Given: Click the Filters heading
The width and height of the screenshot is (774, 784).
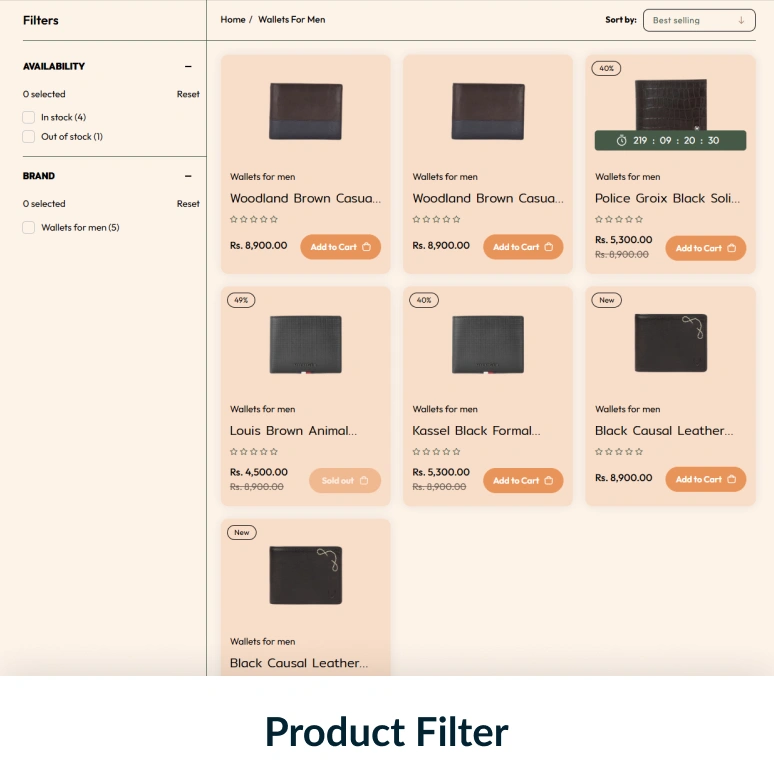Looking at the screenshot, I should point(40,20).
